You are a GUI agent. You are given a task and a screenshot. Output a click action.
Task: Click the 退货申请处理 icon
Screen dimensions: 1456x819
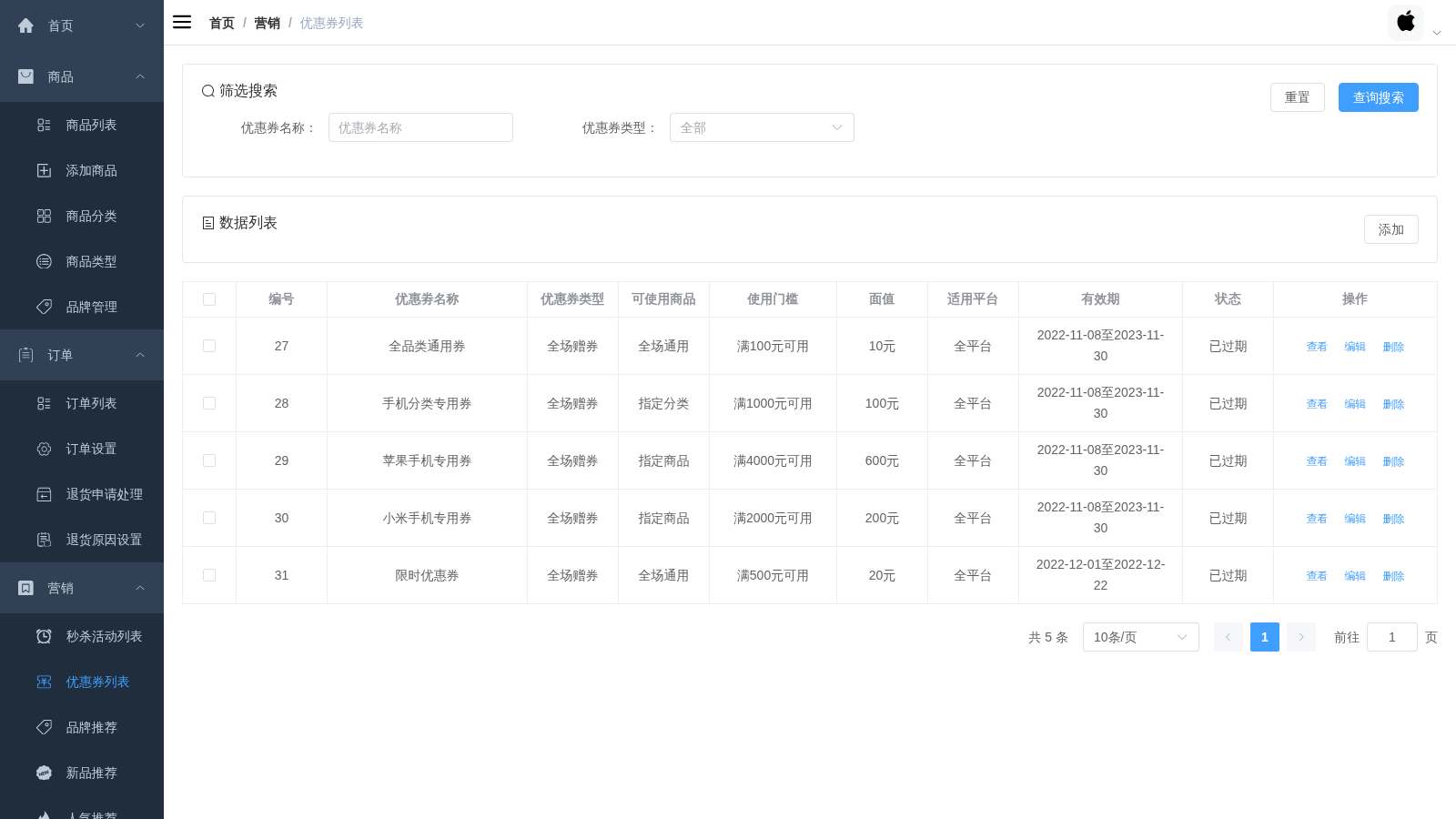point(44,495)
